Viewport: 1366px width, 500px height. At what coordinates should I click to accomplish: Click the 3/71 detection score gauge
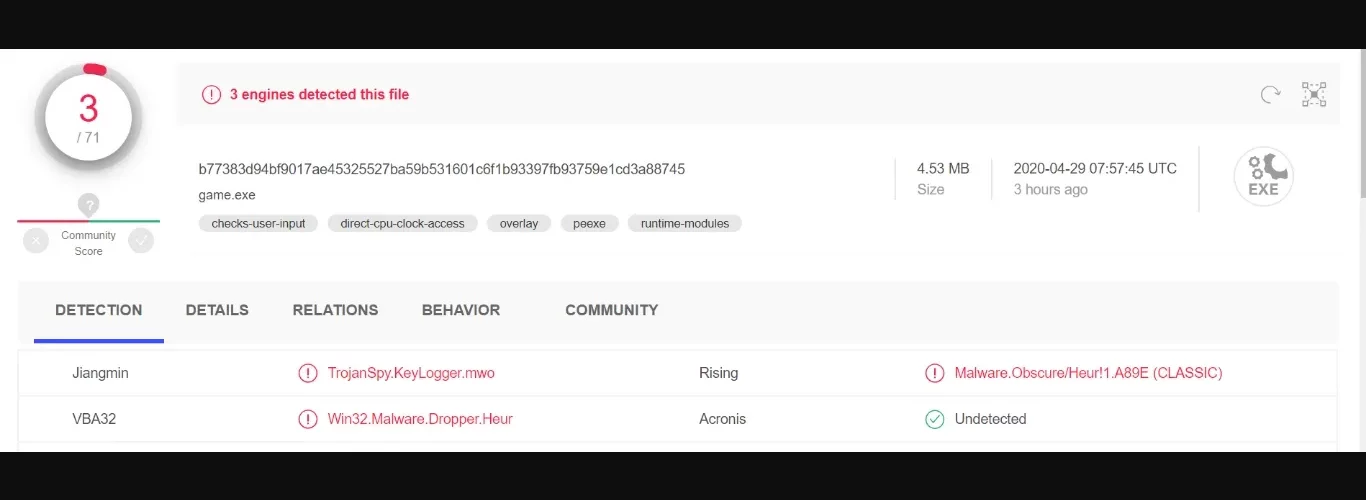click(89, 117)
